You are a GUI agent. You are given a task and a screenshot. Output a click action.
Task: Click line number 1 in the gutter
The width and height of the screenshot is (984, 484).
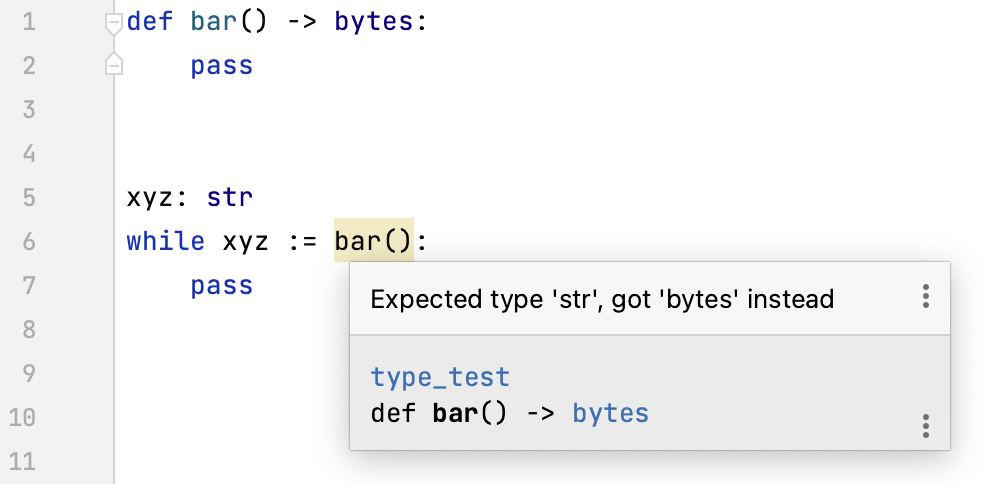click(x=28, y=22)
